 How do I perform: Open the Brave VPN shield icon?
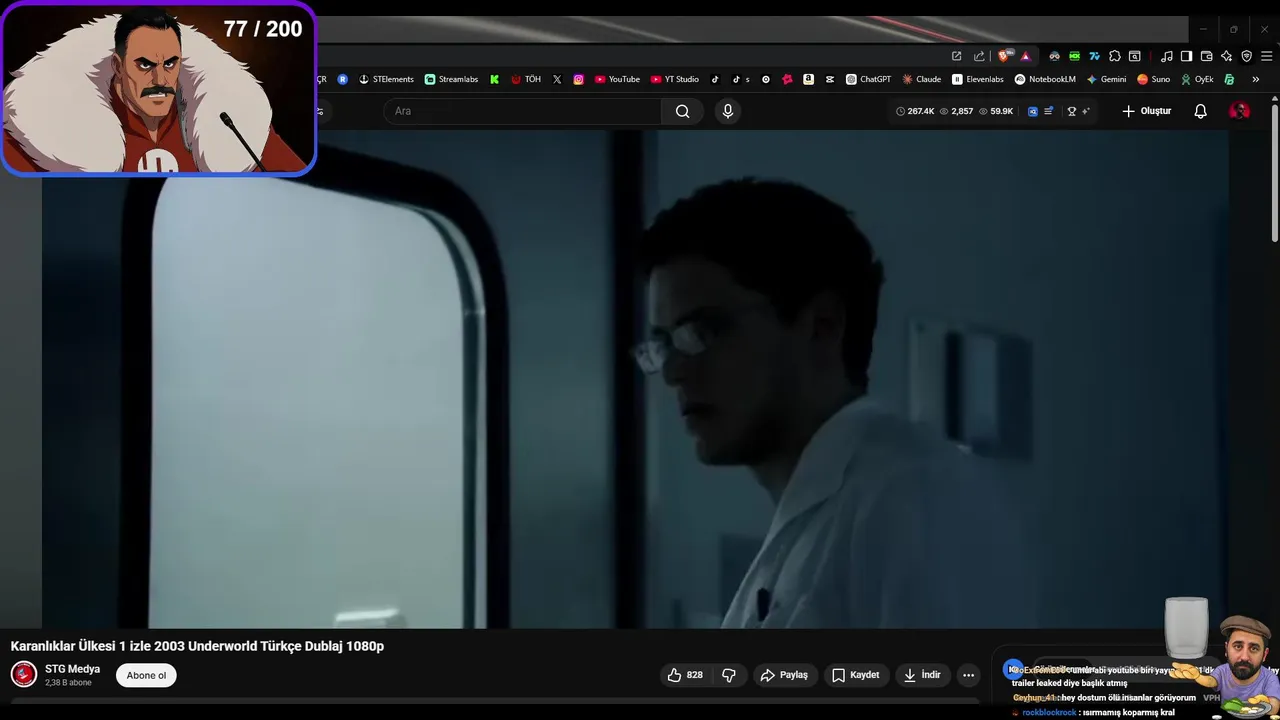click(x=1246, y=56)
